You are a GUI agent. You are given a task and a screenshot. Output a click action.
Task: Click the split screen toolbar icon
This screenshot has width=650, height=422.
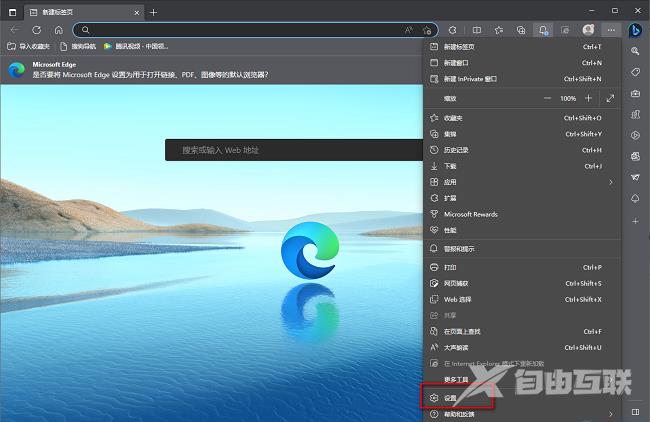point(476,30)
